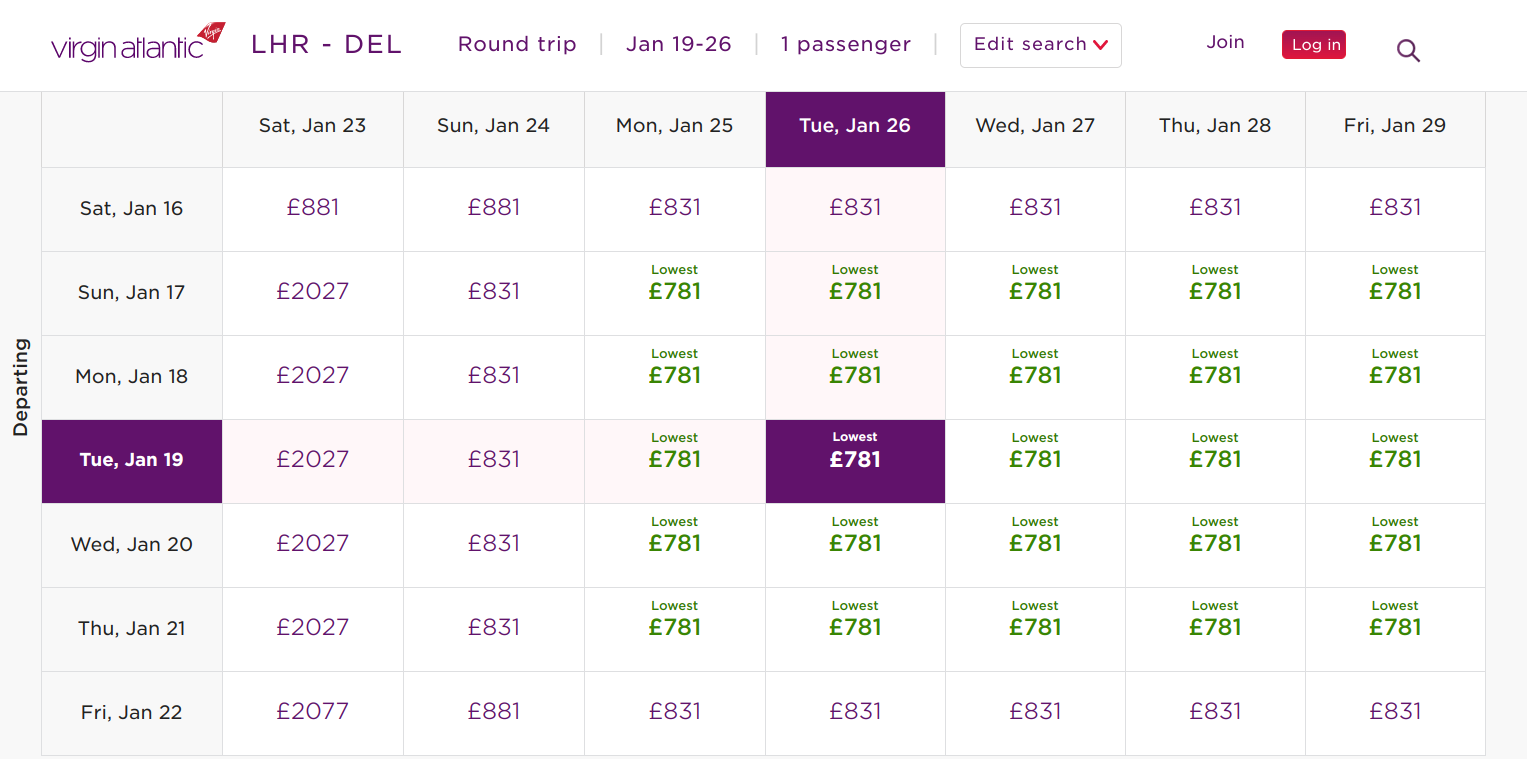Select the Sat, Jan 16 departing row header
The width and height of the screenshot is (1527, 759).
pyautogui.click(x=132, y=209)
